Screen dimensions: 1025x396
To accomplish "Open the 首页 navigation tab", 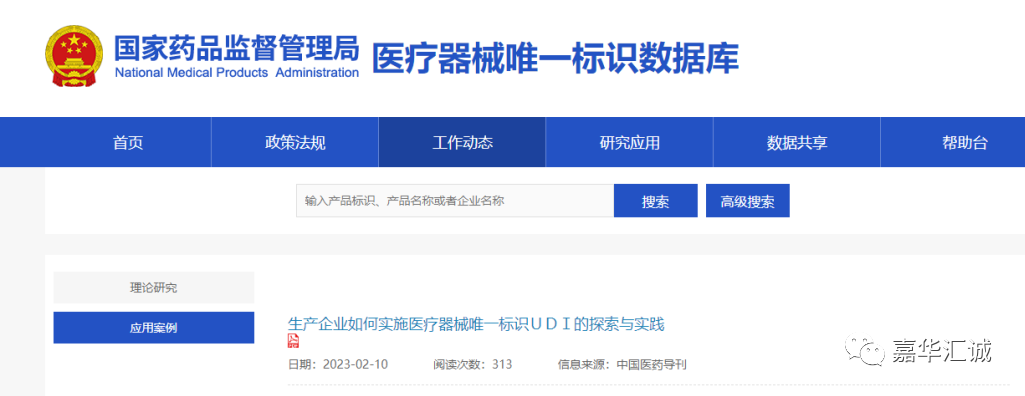I will pyautogui.click(x=127, y=142).
